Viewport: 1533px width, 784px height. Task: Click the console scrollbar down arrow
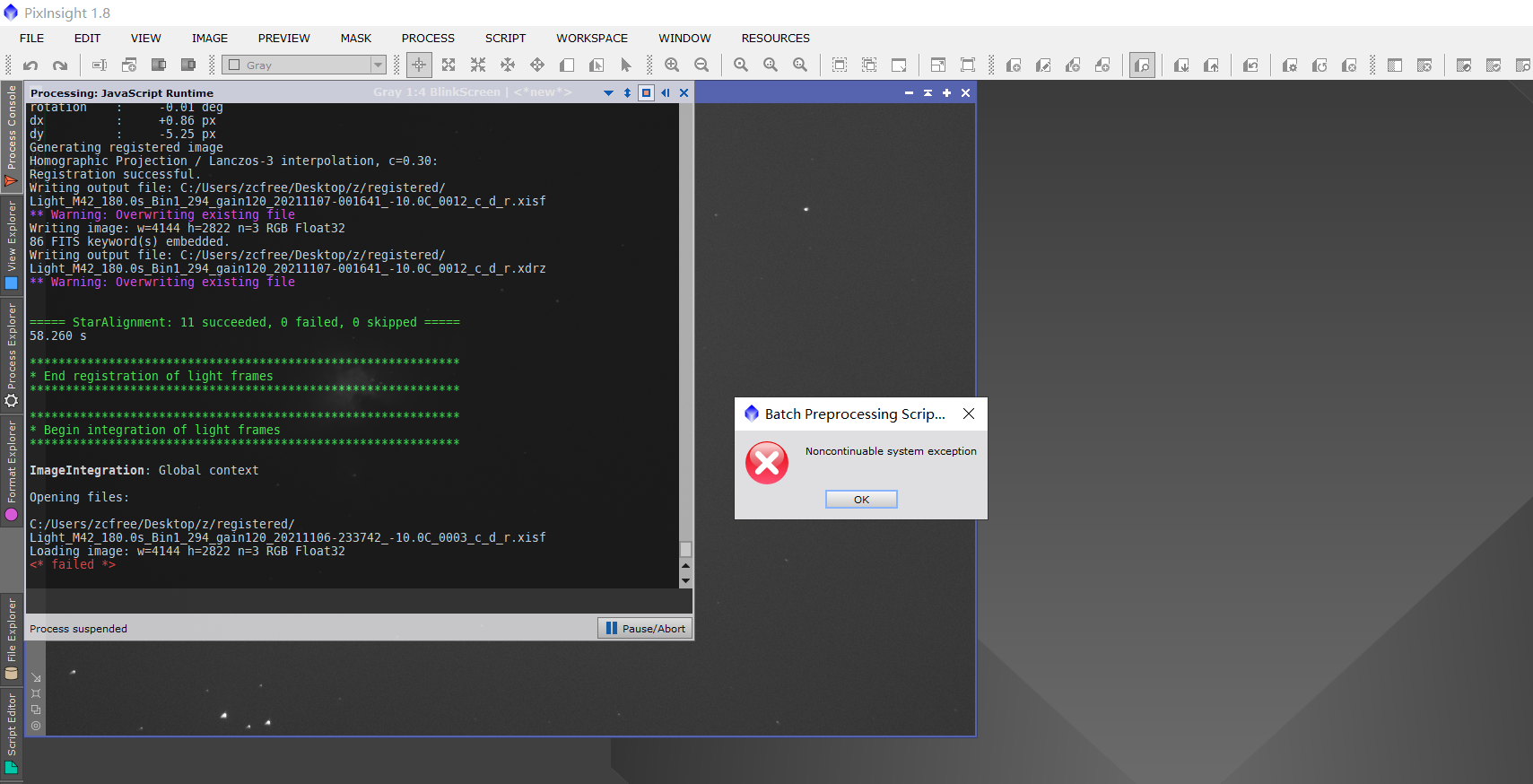click(x=685, y=580)
